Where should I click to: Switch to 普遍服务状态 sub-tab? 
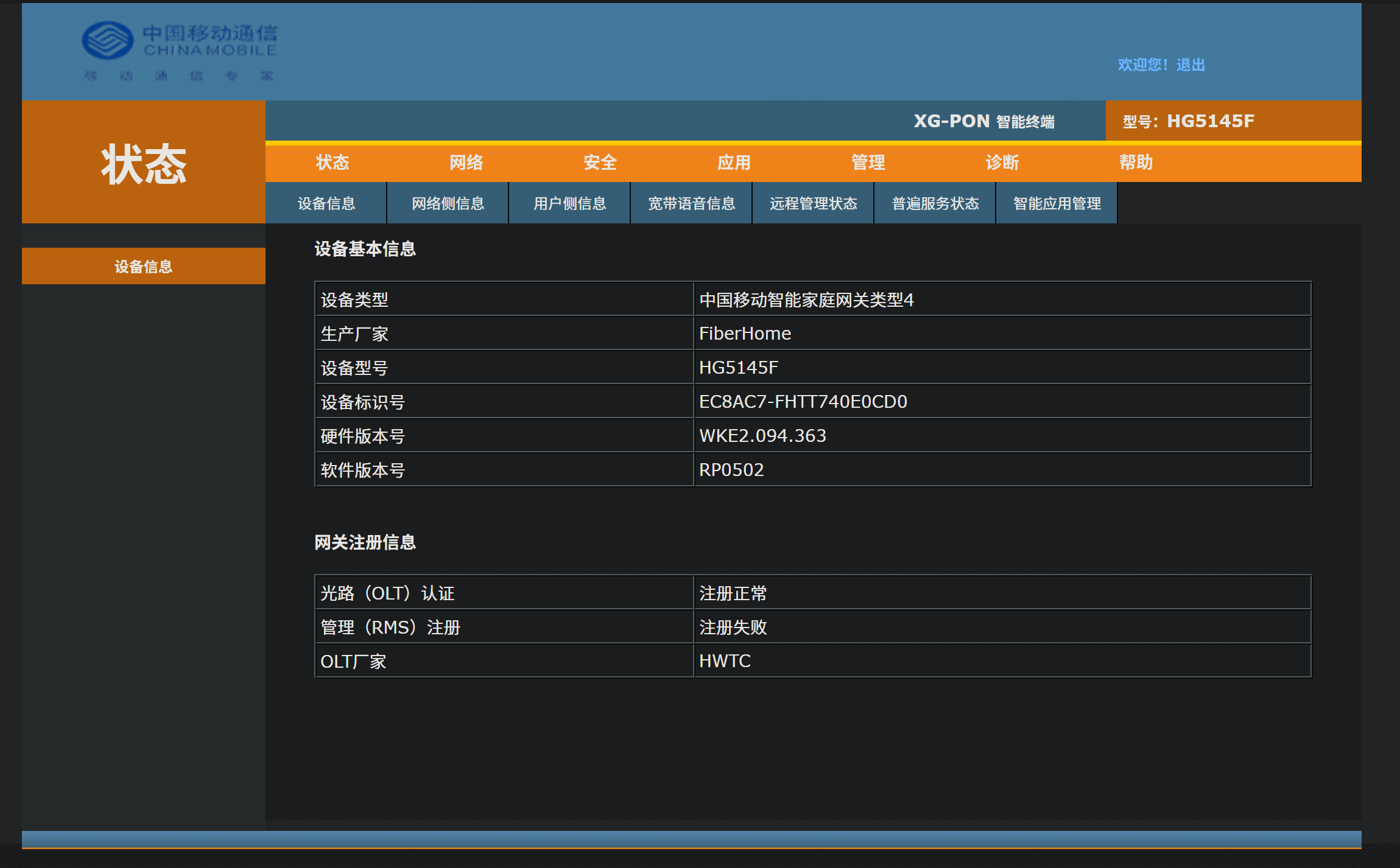(x=935, y=203)
